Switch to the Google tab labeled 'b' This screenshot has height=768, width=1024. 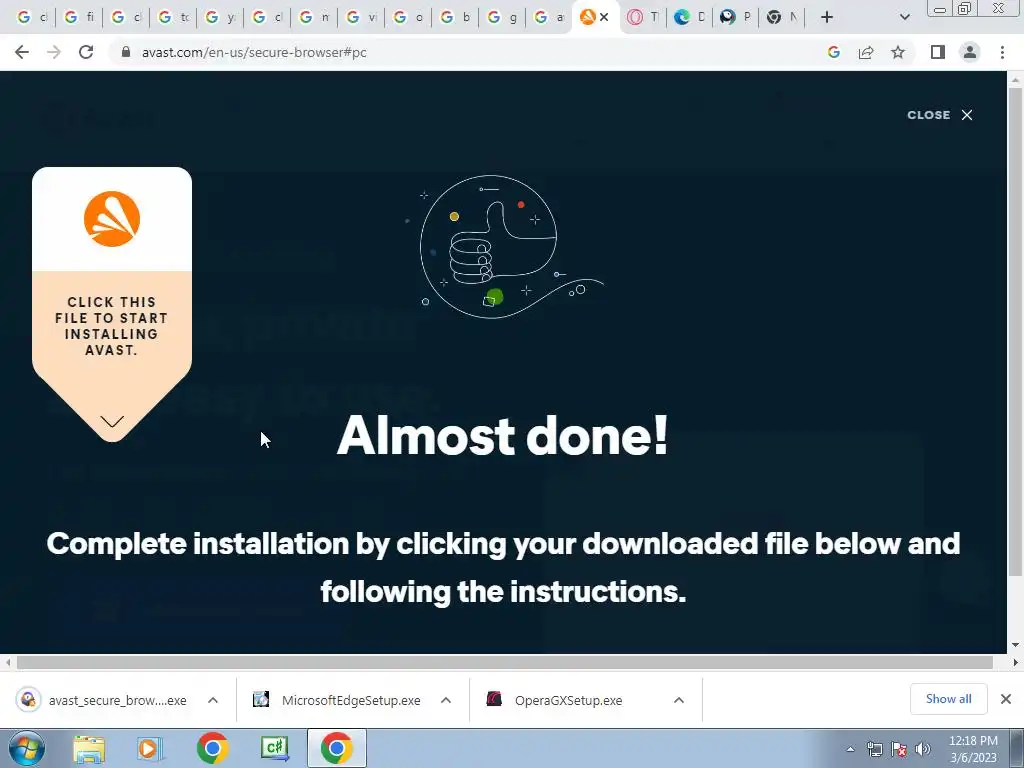tap(455, 17)
